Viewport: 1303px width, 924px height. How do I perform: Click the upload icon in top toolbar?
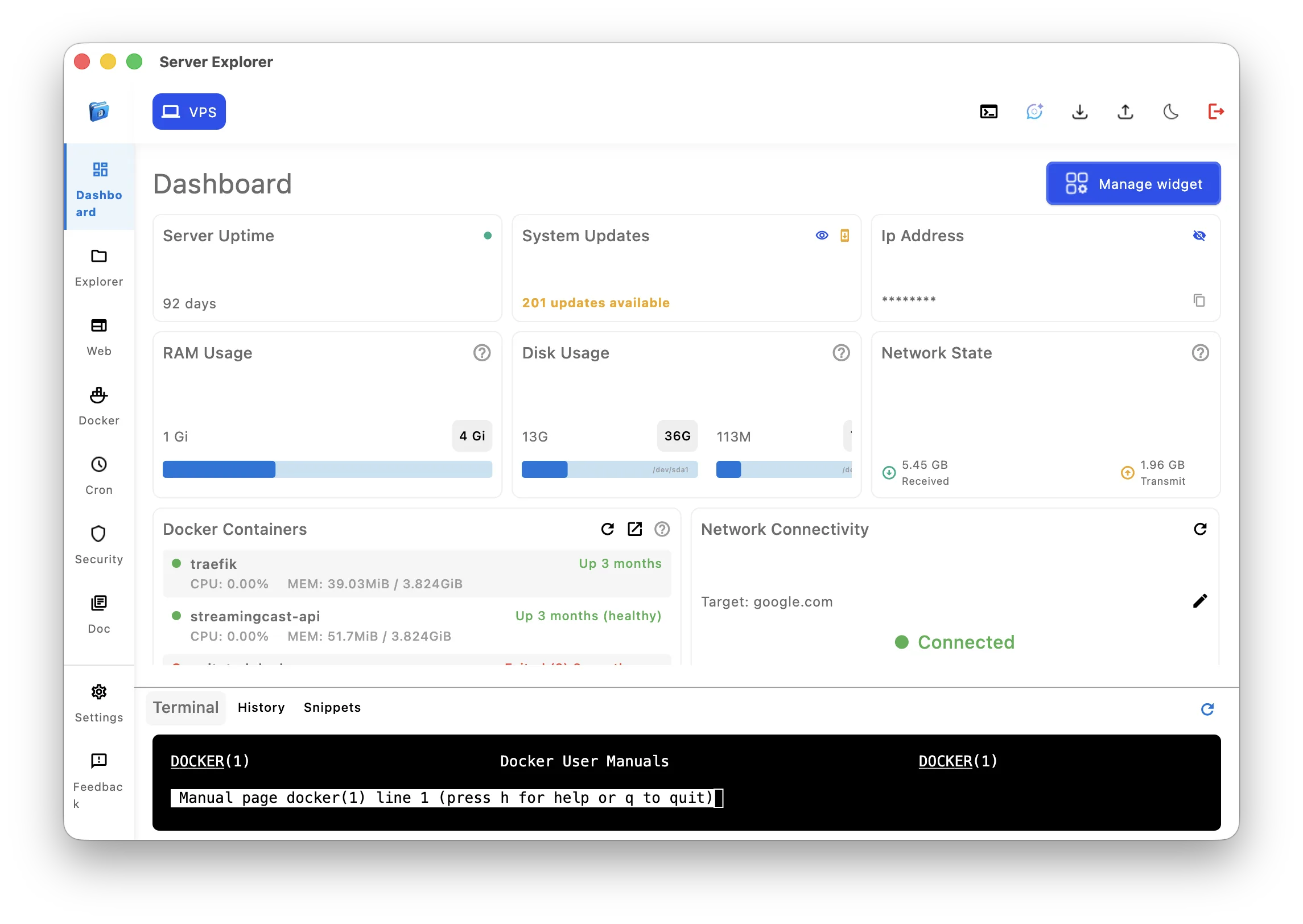1125,112
